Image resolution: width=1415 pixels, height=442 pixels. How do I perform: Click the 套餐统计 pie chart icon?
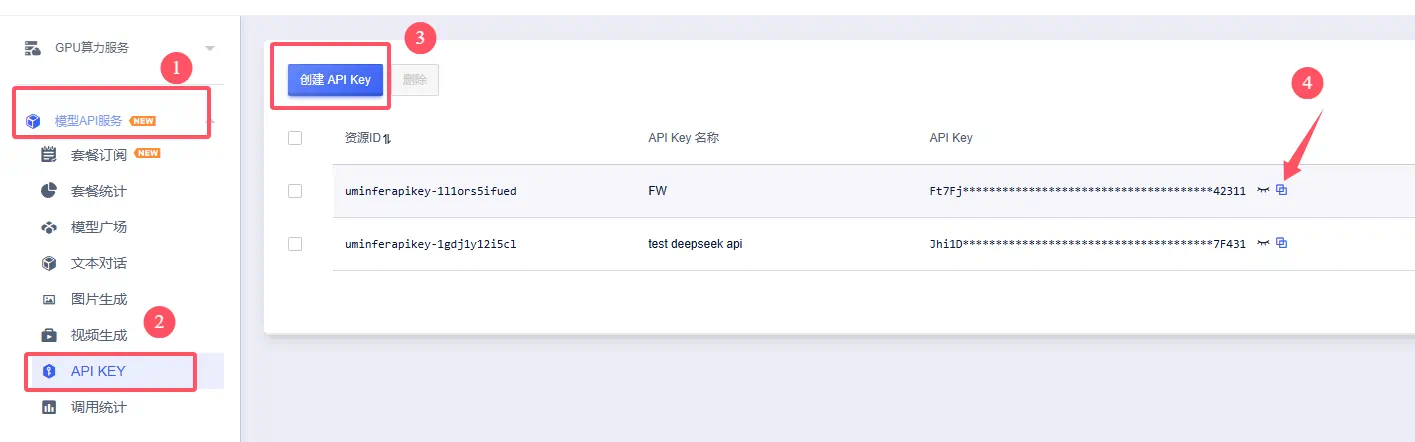coord(48,191)
